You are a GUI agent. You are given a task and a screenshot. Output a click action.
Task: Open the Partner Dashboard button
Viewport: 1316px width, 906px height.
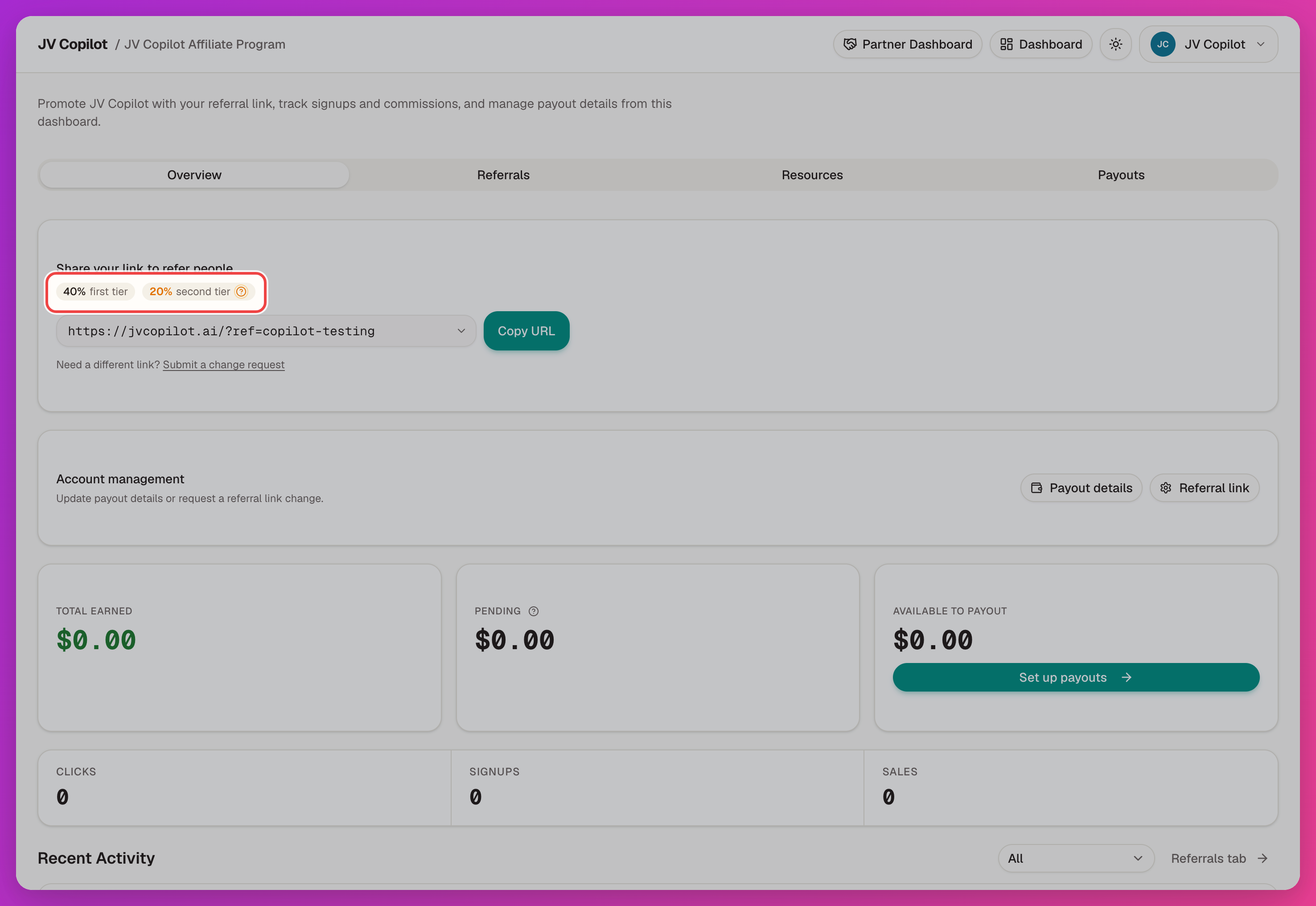(x=907, y=44)
